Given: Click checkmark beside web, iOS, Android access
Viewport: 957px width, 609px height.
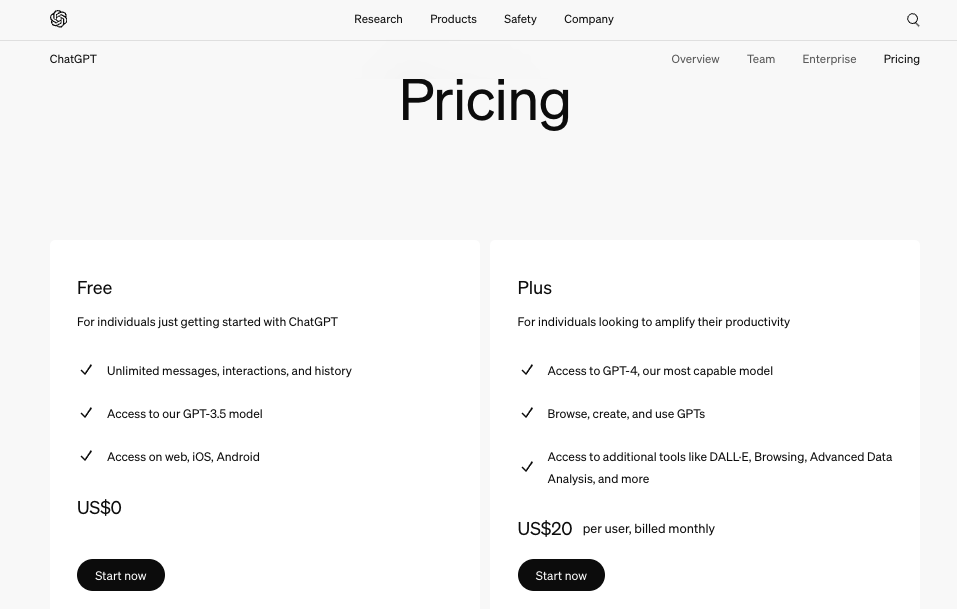Looking at the screenshot, I should (x=86, y=456).
